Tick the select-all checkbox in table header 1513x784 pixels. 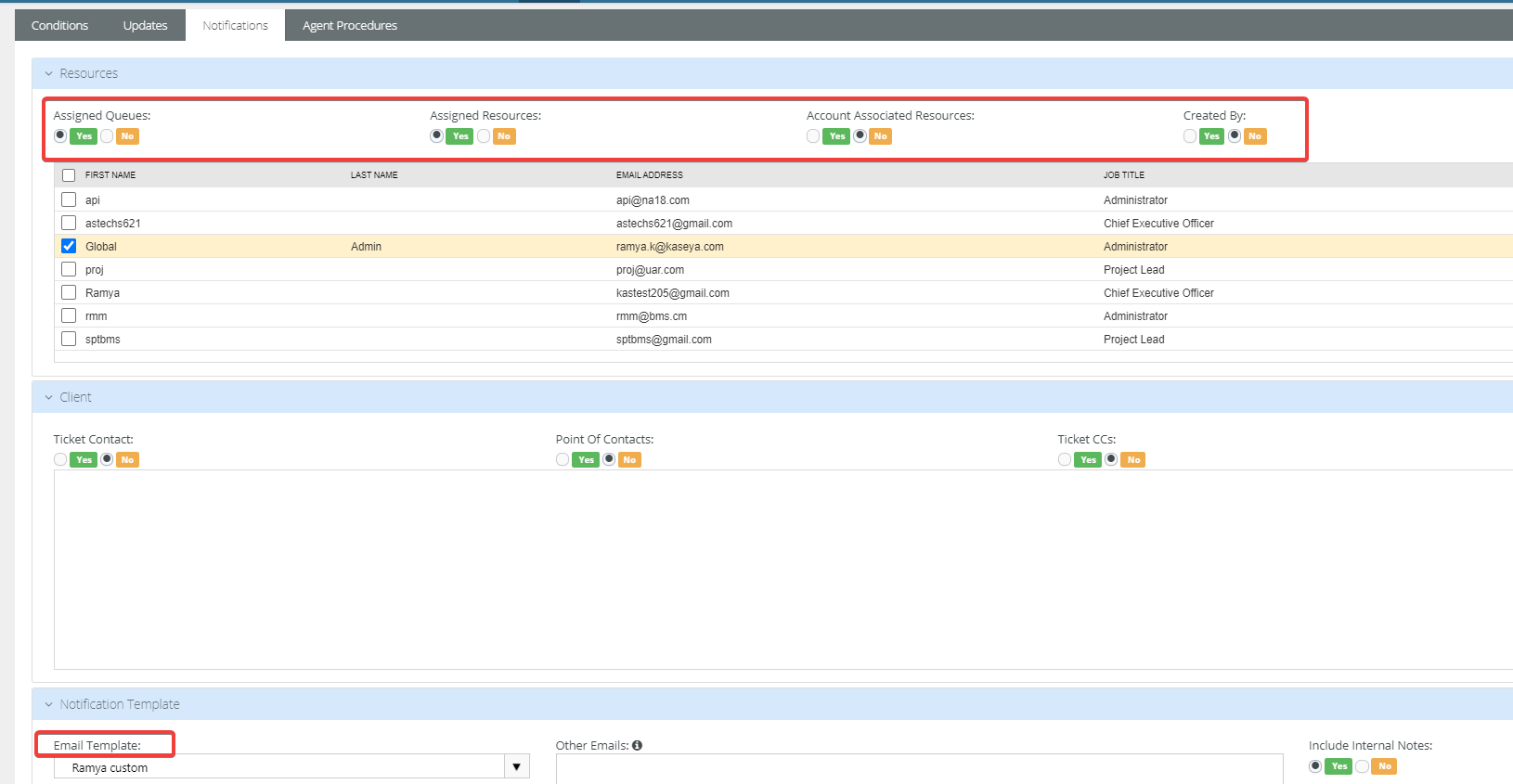(69, 174)
